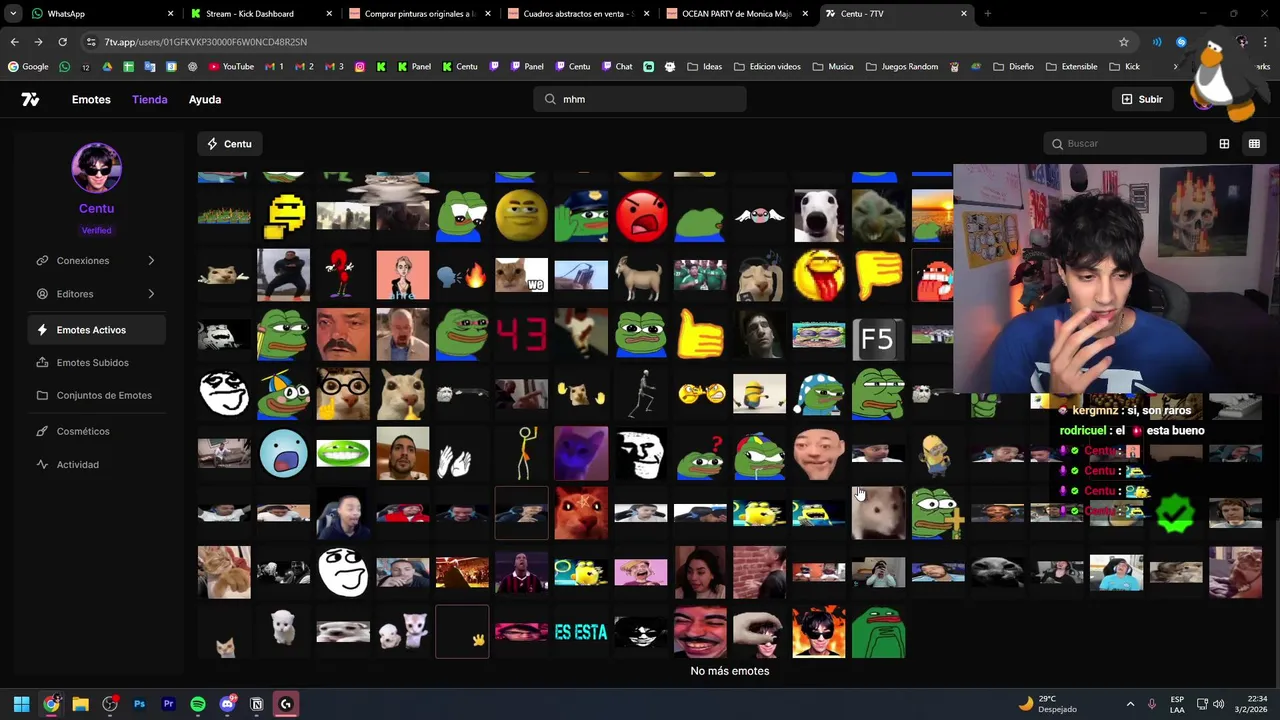Open the YouTube bookmark
This screenshot has width=1280, height=720.
coord(231,67)
